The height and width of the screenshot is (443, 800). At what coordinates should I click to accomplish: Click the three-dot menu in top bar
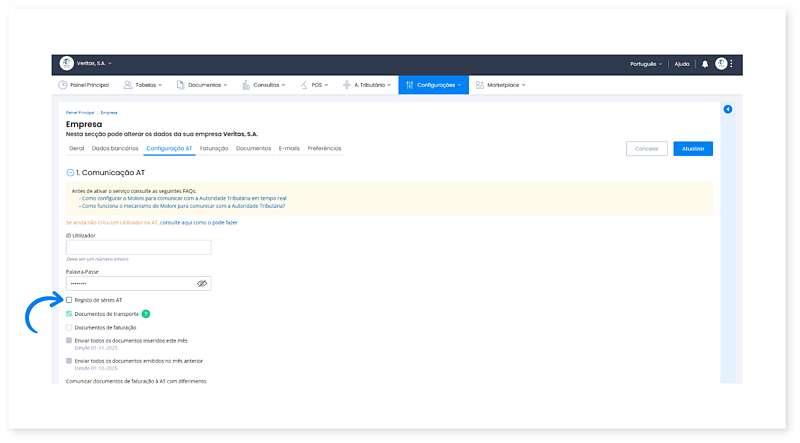click(x=732, y=64)
